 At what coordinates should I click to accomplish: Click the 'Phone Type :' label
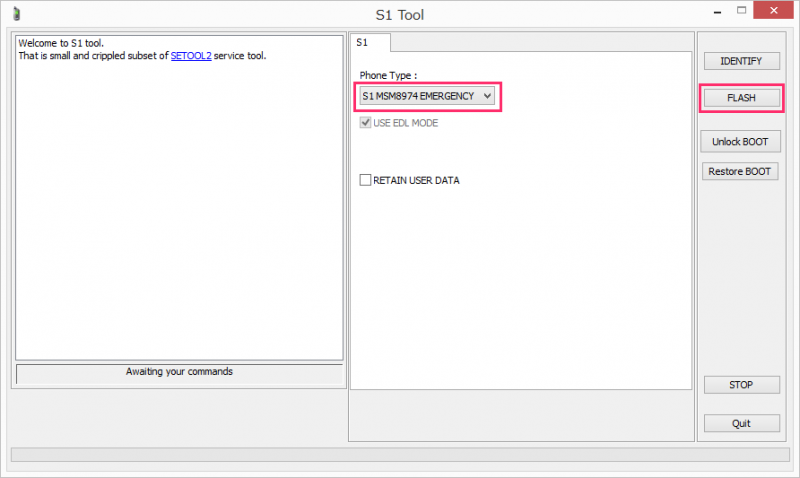click(388, 76)
